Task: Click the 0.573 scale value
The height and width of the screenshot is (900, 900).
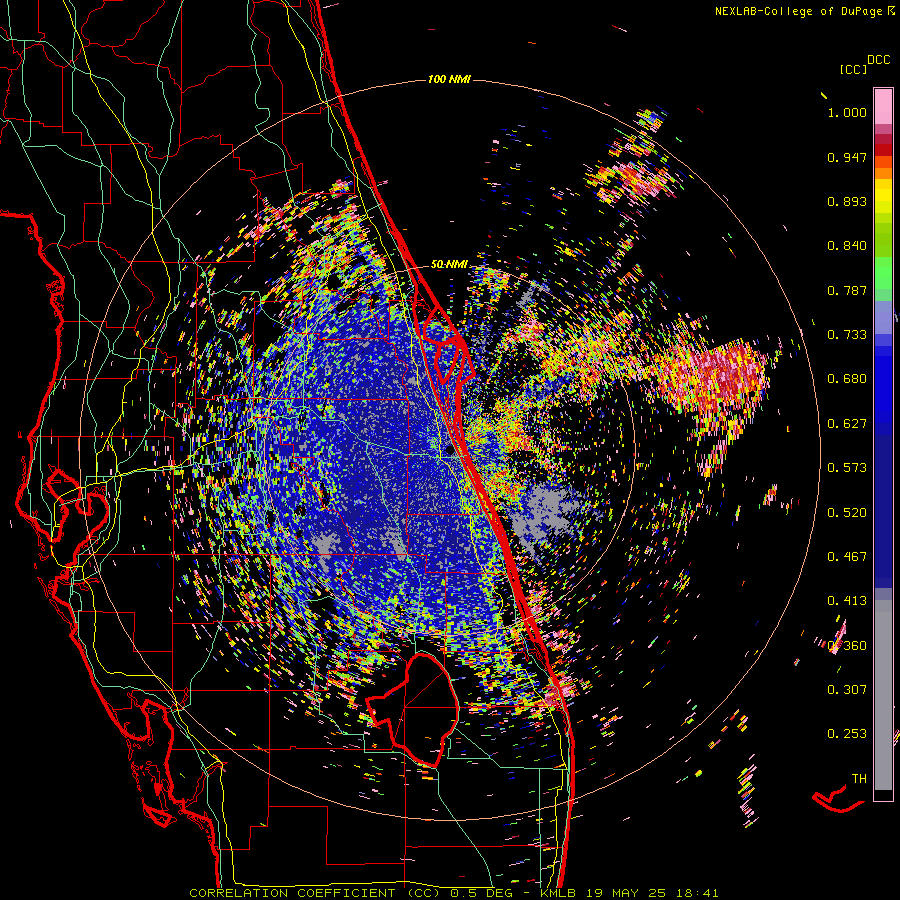Action: (847, 468)
